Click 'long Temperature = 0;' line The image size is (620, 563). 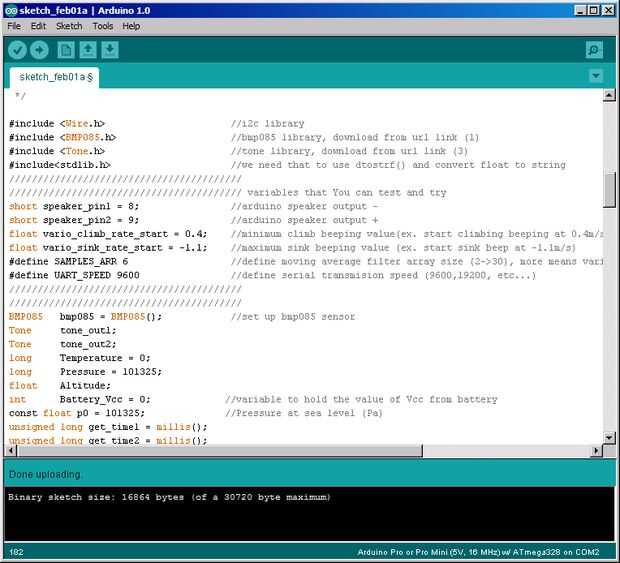tap(79, 358)
